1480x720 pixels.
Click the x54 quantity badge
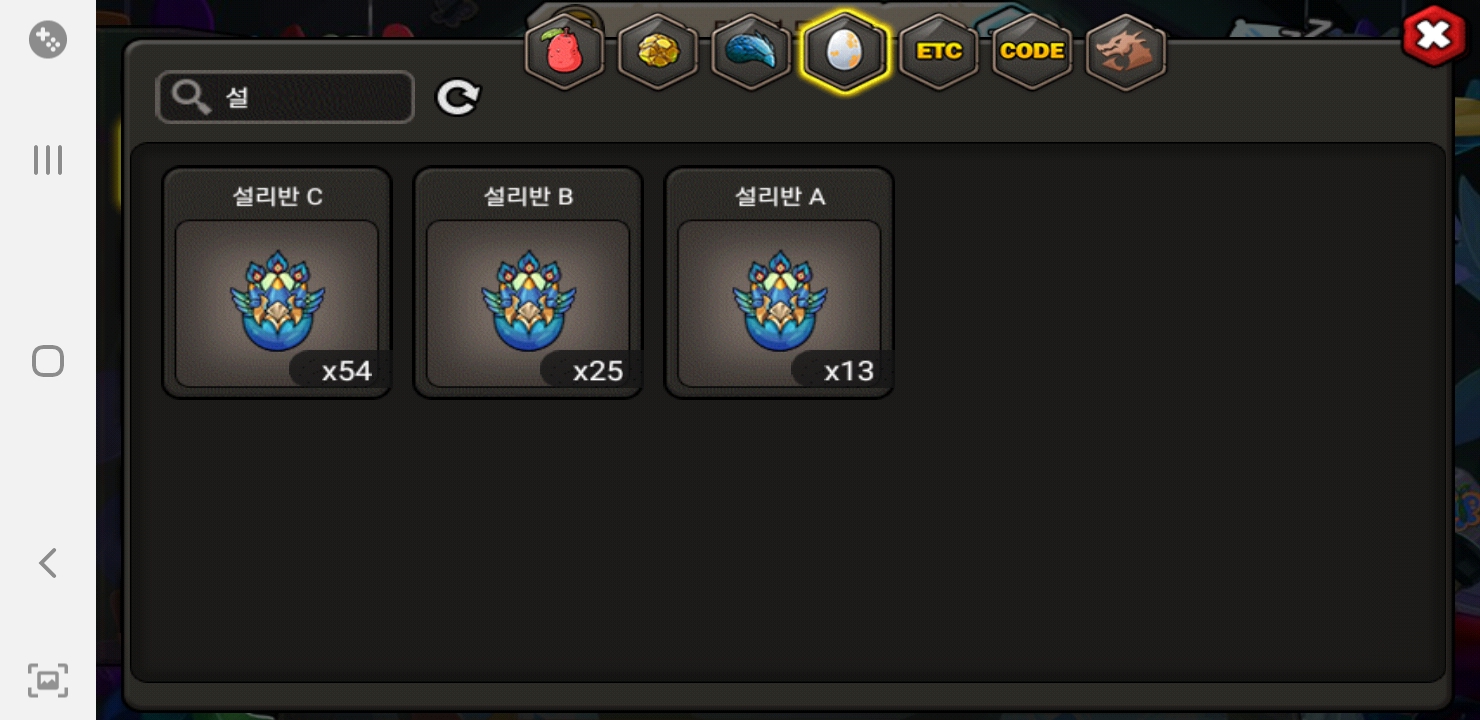tap(340, 371)
